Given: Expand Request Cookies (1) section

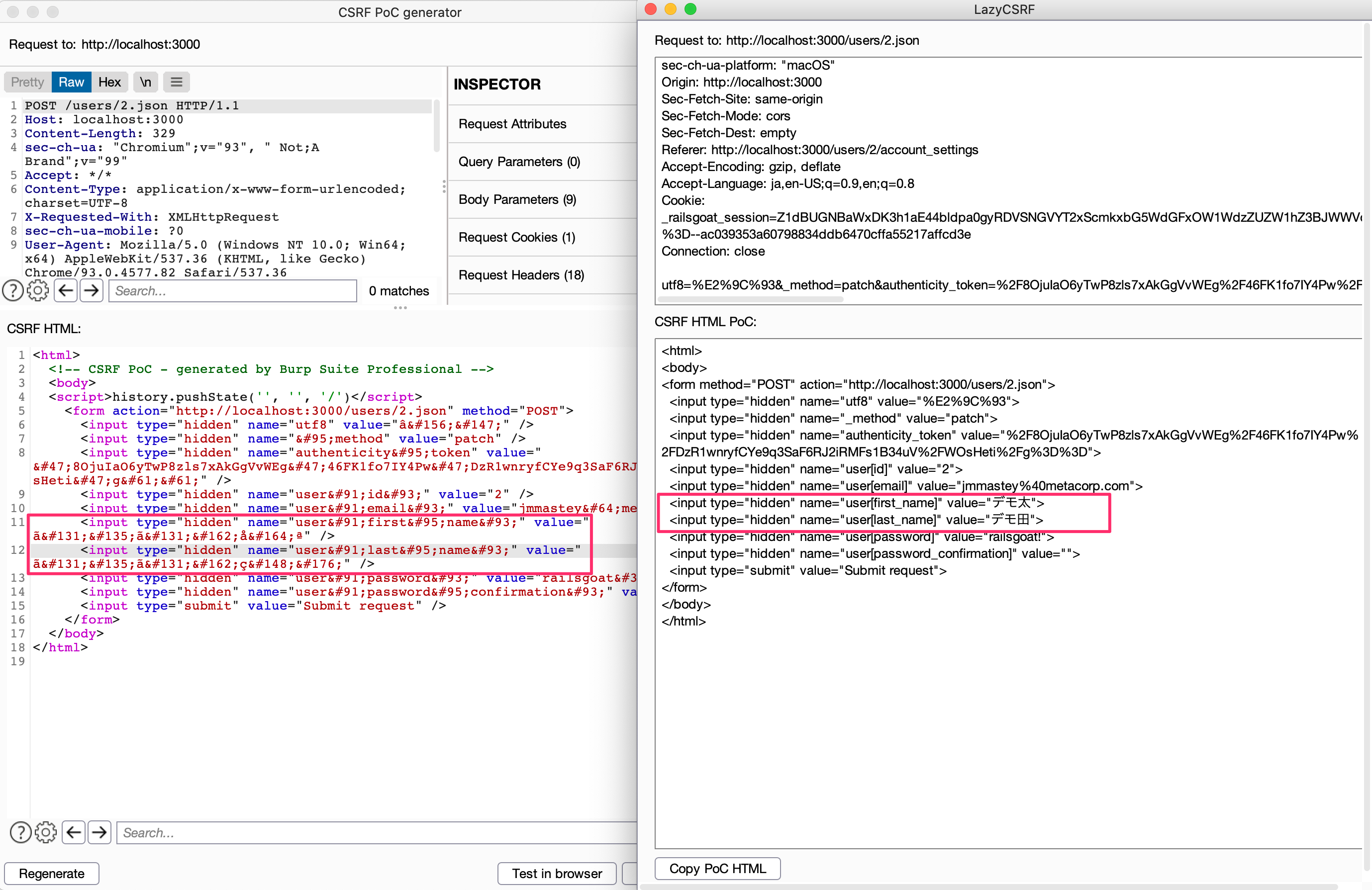Looking at the screenshot, I should [542, 237].
